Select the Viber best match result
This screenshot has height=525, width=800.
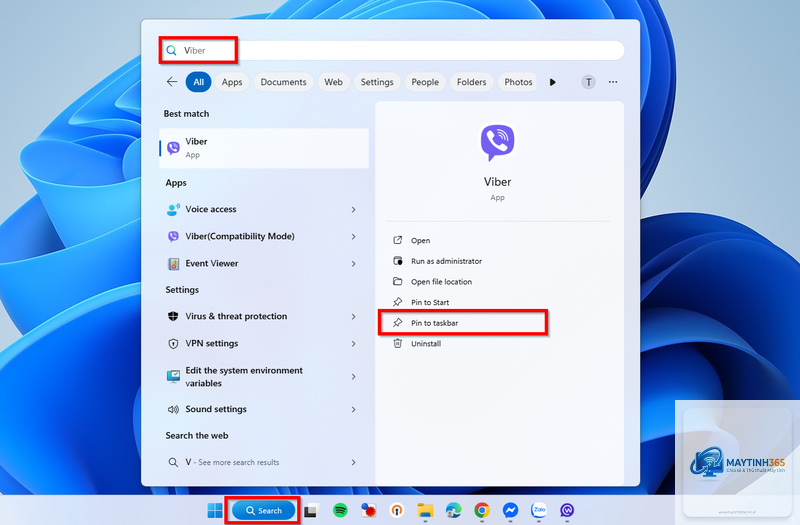coord(264,148)
